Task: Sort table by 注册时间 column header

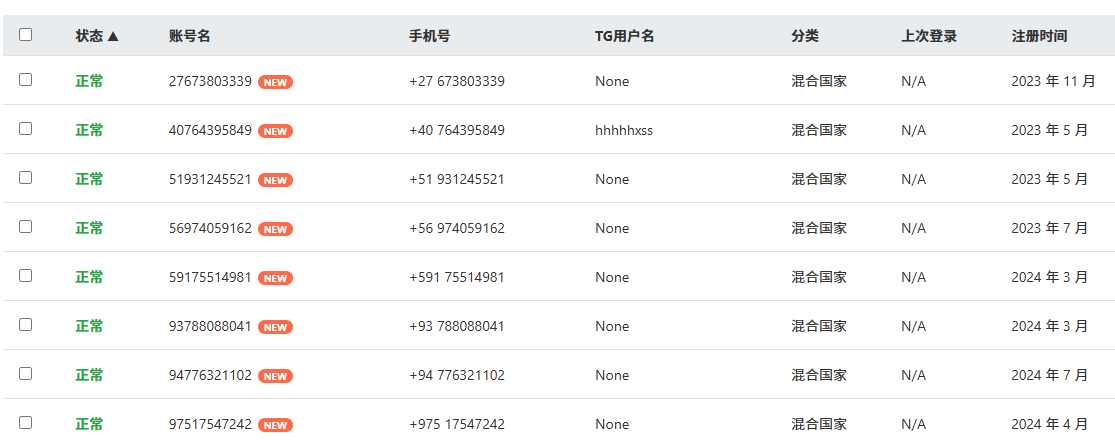Action: coord(1039,36)
